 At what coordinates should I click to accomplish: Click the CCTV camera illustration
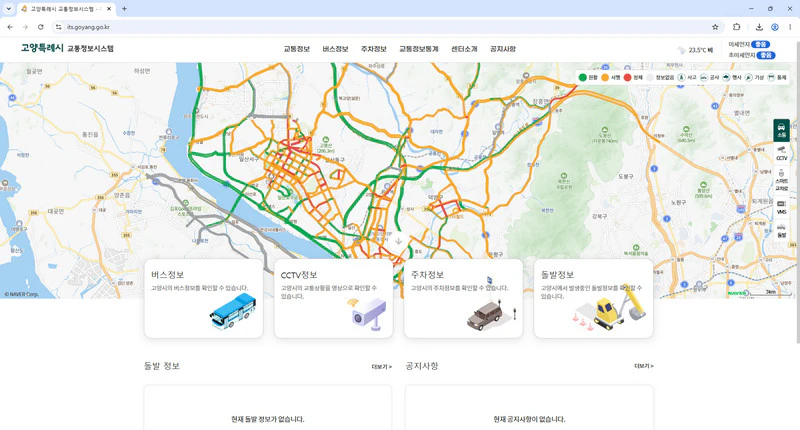tap(368, 312)
